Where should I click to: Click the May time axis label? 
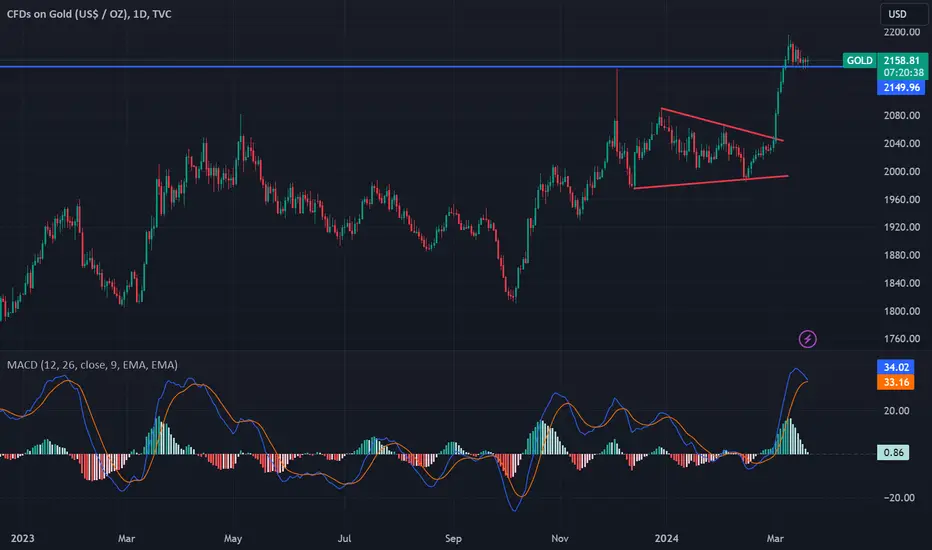[233, 538]
